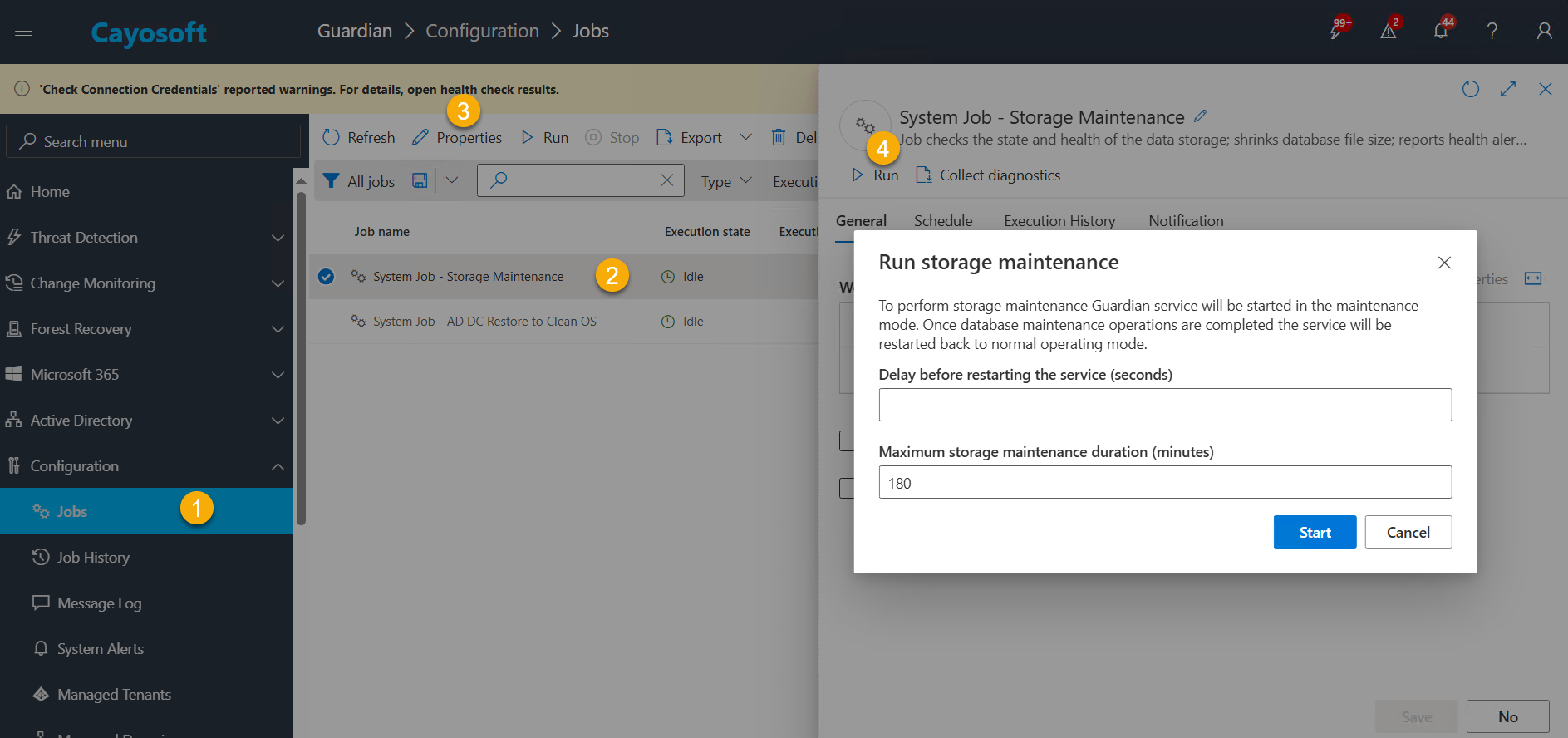The height and width of the screenshot is (738, 1568).
Task: Open the help question mark icon
Action: [1492, 32]
